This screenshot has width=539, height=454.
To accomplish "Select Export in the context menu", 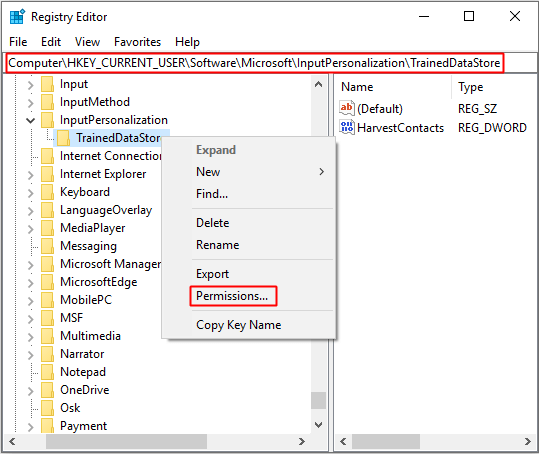I will point(249,274).
